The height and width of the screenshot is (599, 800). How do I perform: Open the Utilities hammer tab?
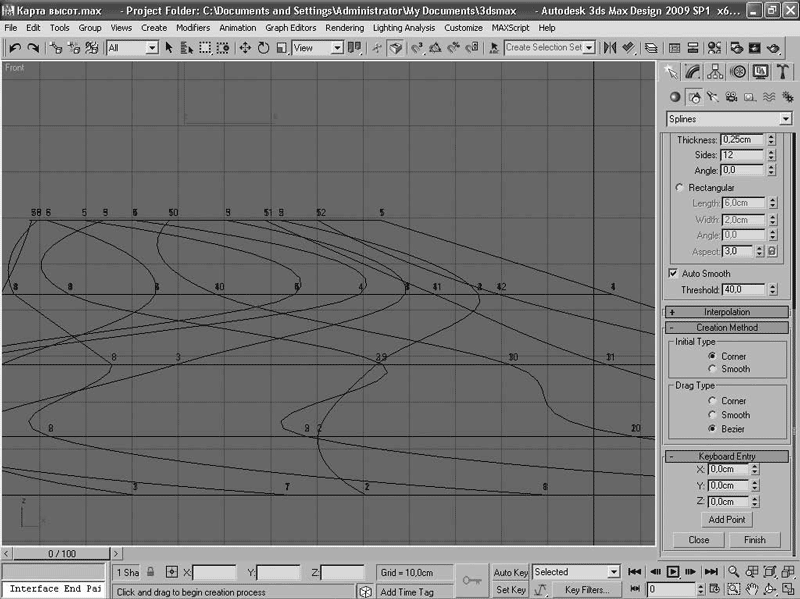coord(783,71)
